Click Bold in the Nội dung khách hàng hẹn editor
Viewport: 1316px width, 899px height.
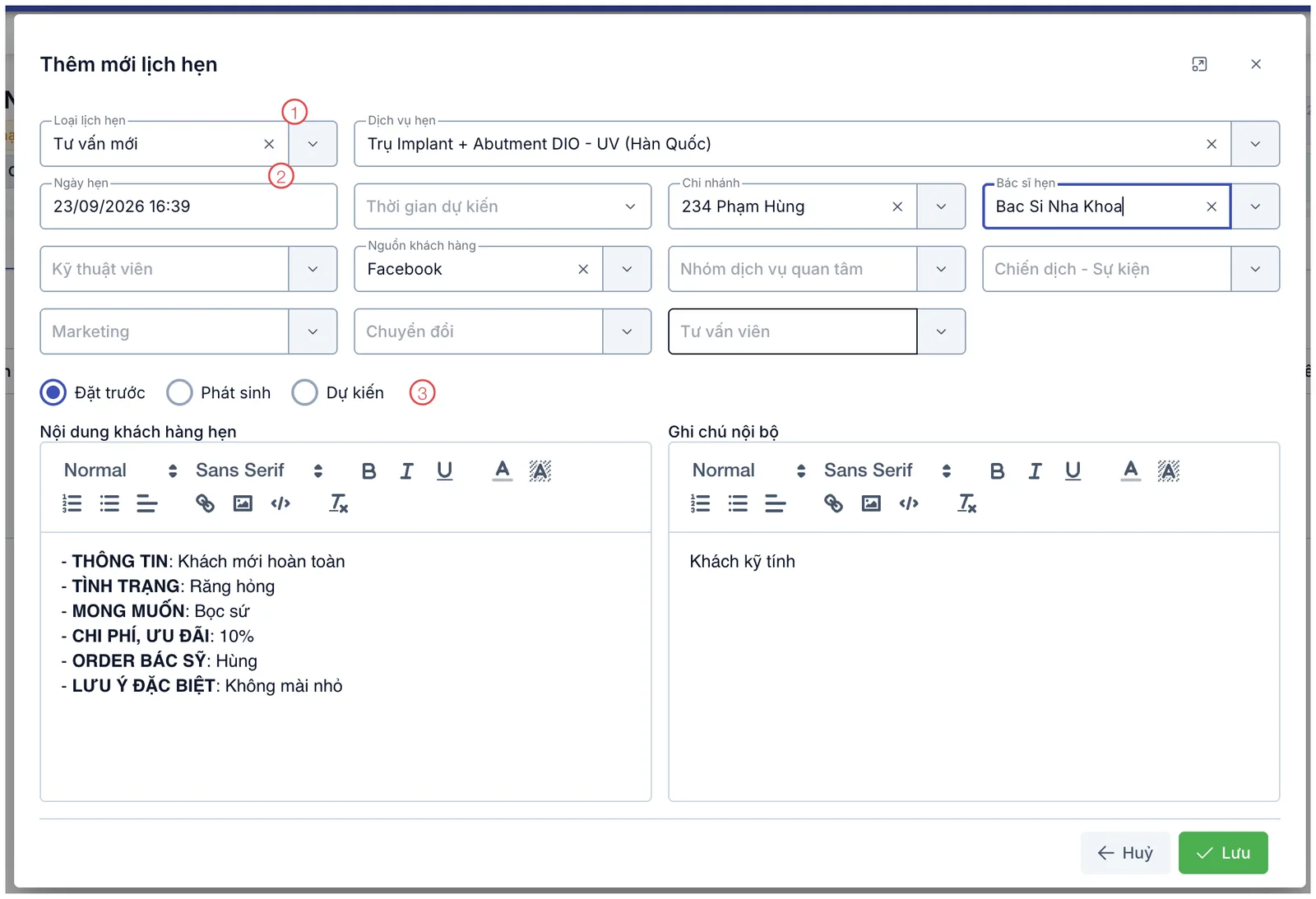click(x=368, y=470)
